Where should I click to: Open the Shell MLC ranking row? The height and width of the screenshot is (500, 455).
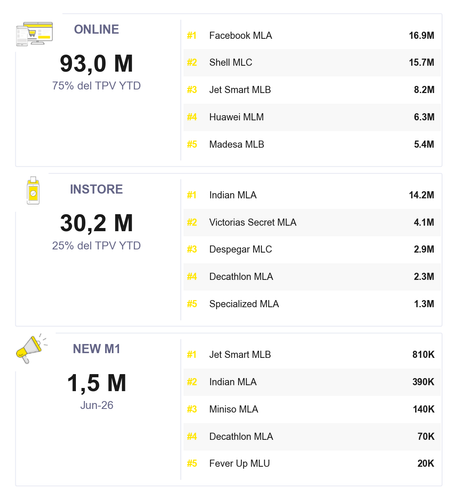(312, 62)
